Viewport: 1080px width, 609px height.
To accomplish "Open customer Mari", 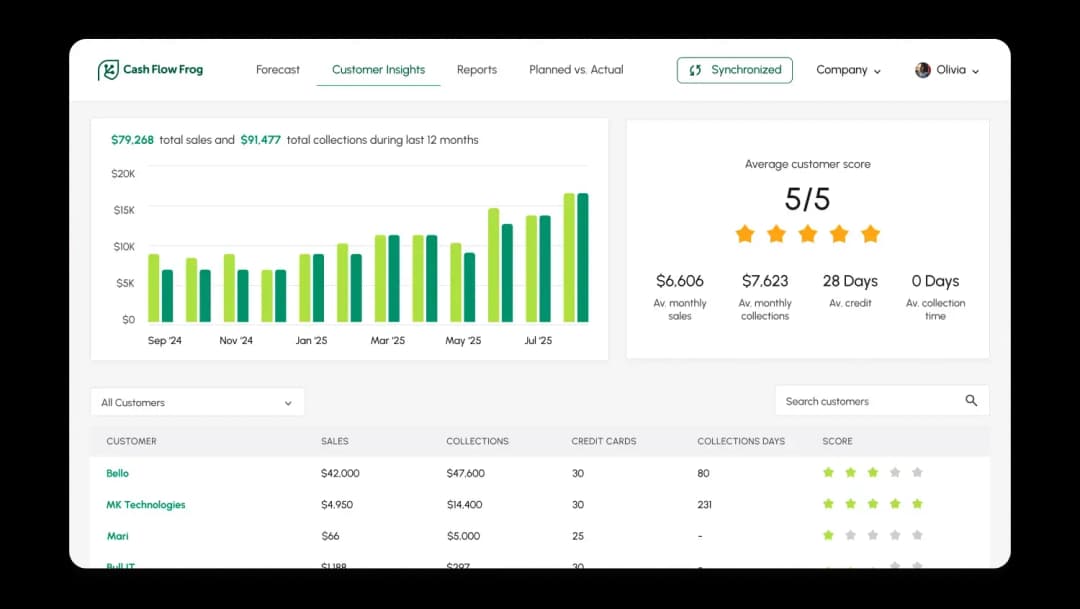I will [x=117, y=535].
